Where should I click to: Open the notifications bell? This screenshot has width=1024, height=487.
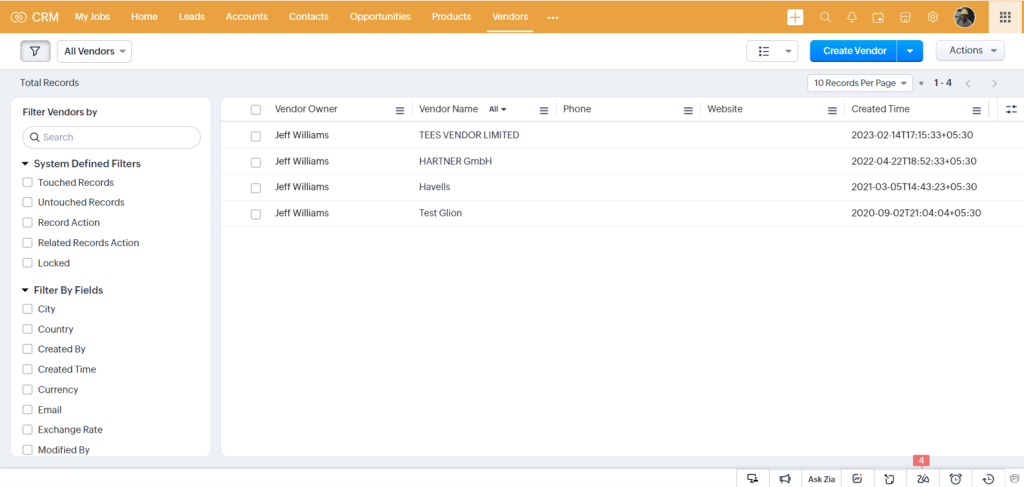tap(852, 17)
